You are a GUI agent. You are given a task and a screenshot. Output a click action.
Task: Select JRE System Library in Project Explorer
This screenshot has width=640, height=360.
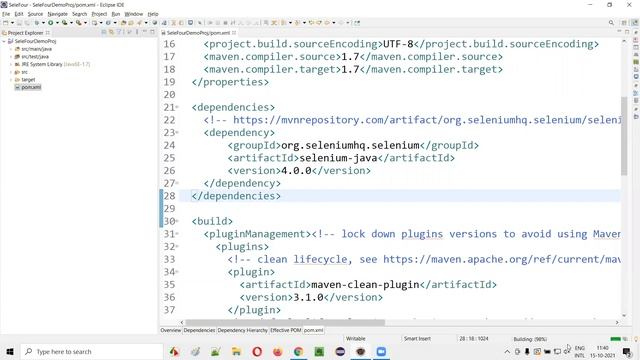[x=52, y=64]
